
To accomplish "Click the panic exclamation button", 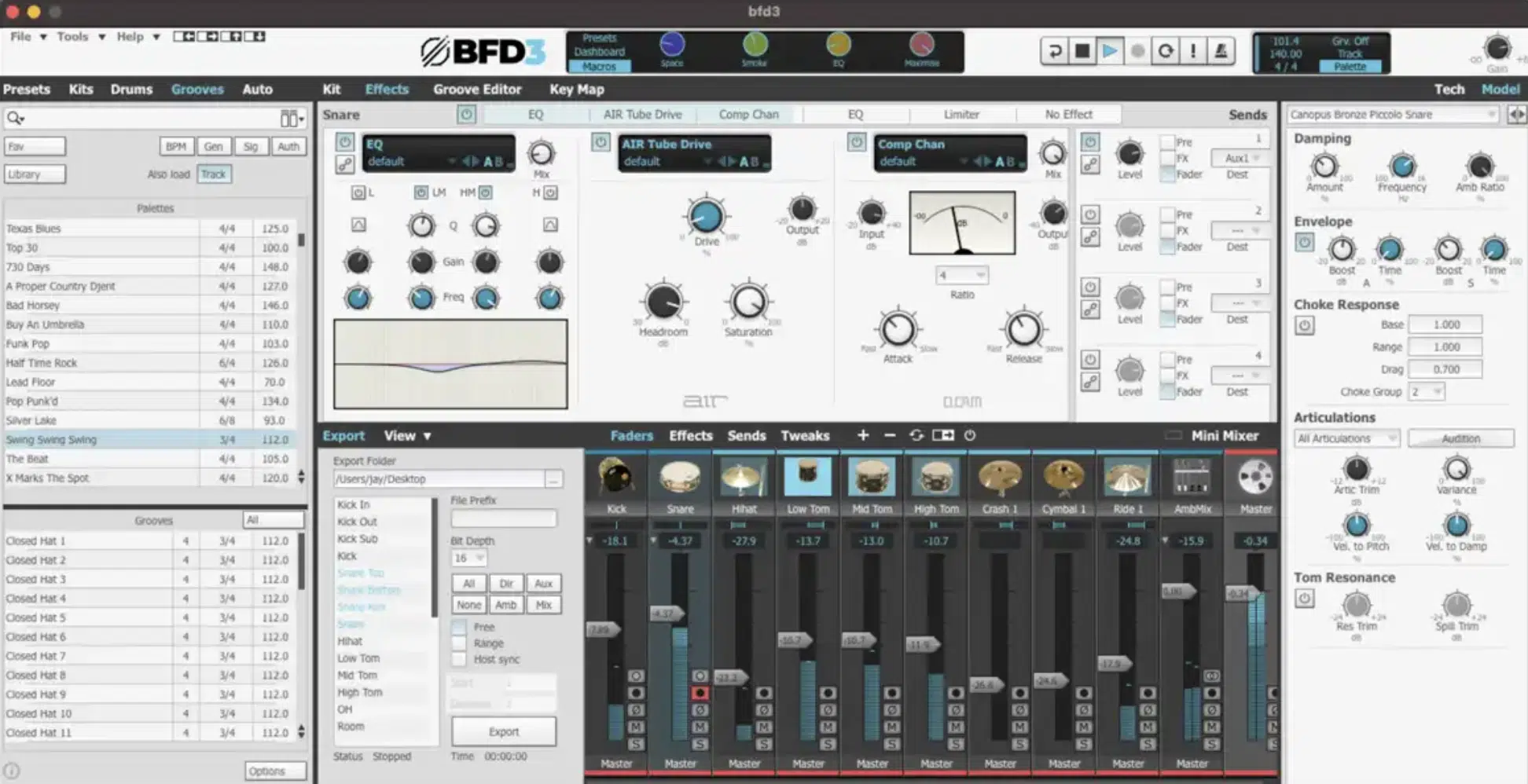I will 1193,51.
